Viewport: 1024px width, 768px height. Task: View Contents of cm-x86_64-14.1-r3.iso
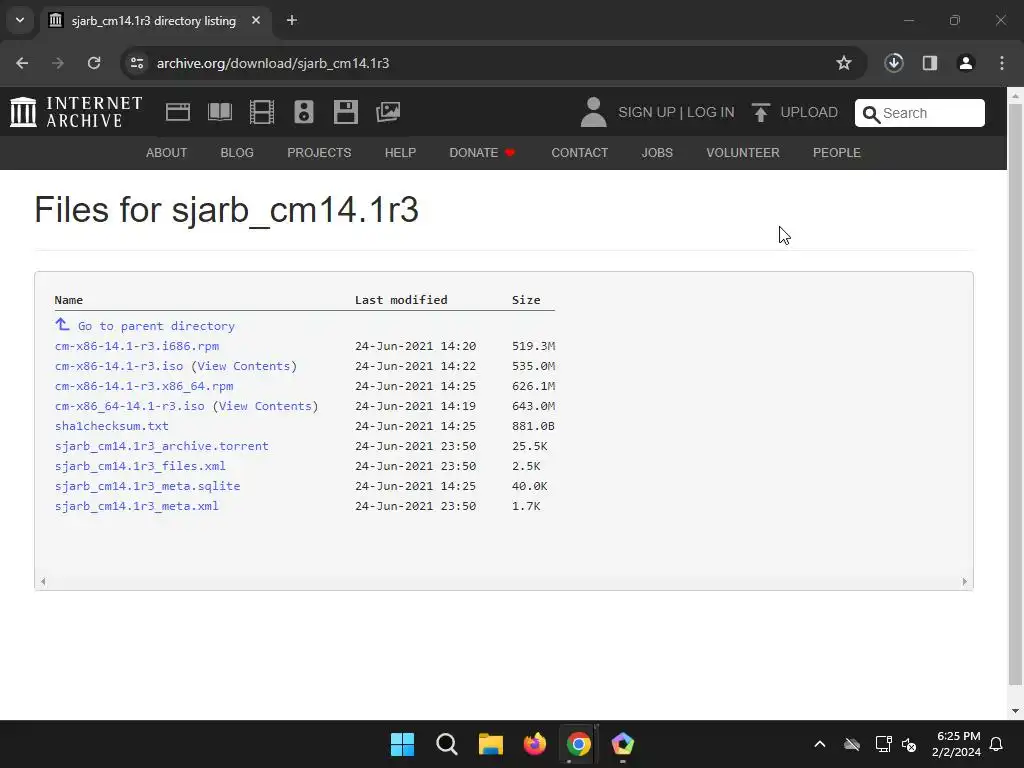pyautogui.click(x=265, y=406)
